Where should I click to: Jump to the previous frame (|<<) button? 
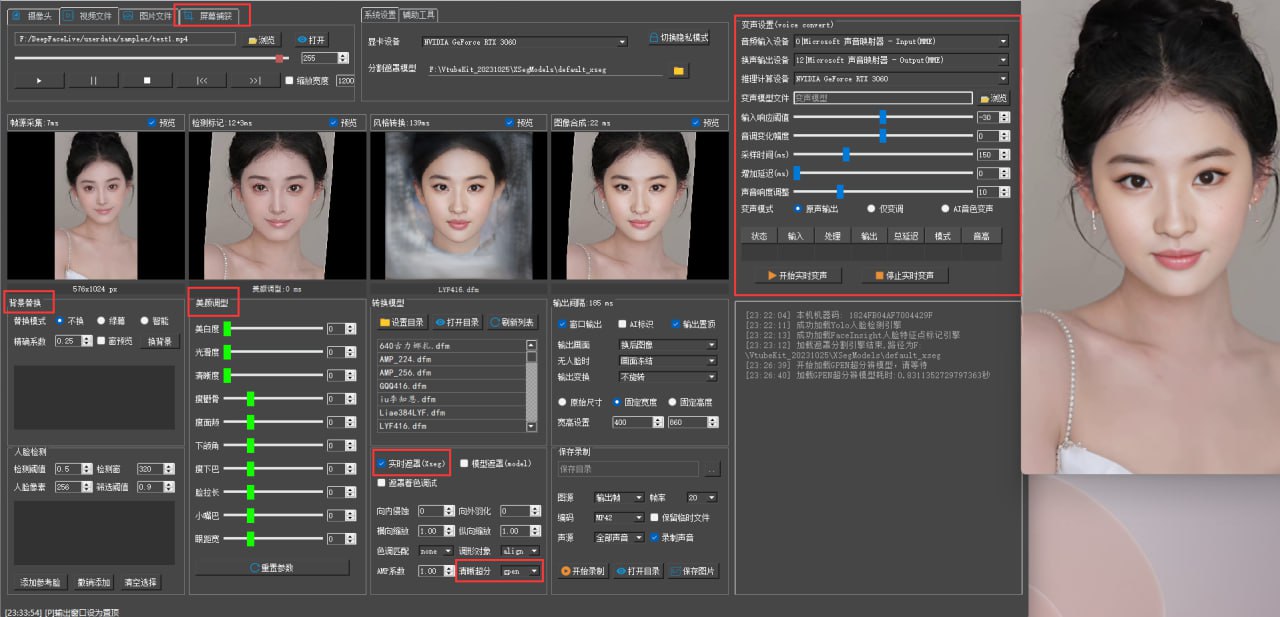point(201,80)
